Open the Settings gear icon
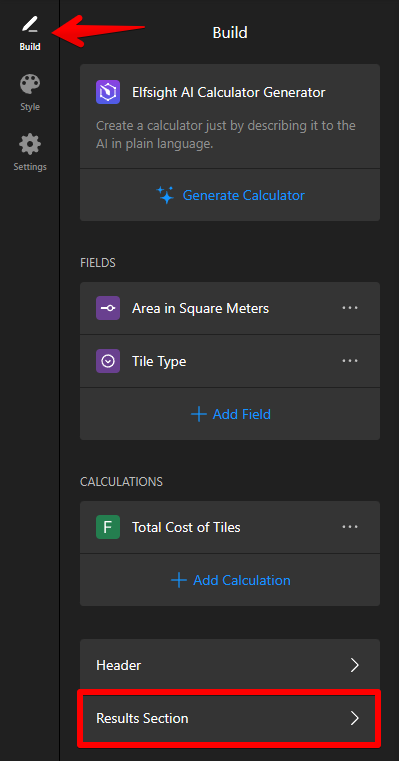Screen dimensions: 399x761 pyautogui.click(x=30, y=145)
